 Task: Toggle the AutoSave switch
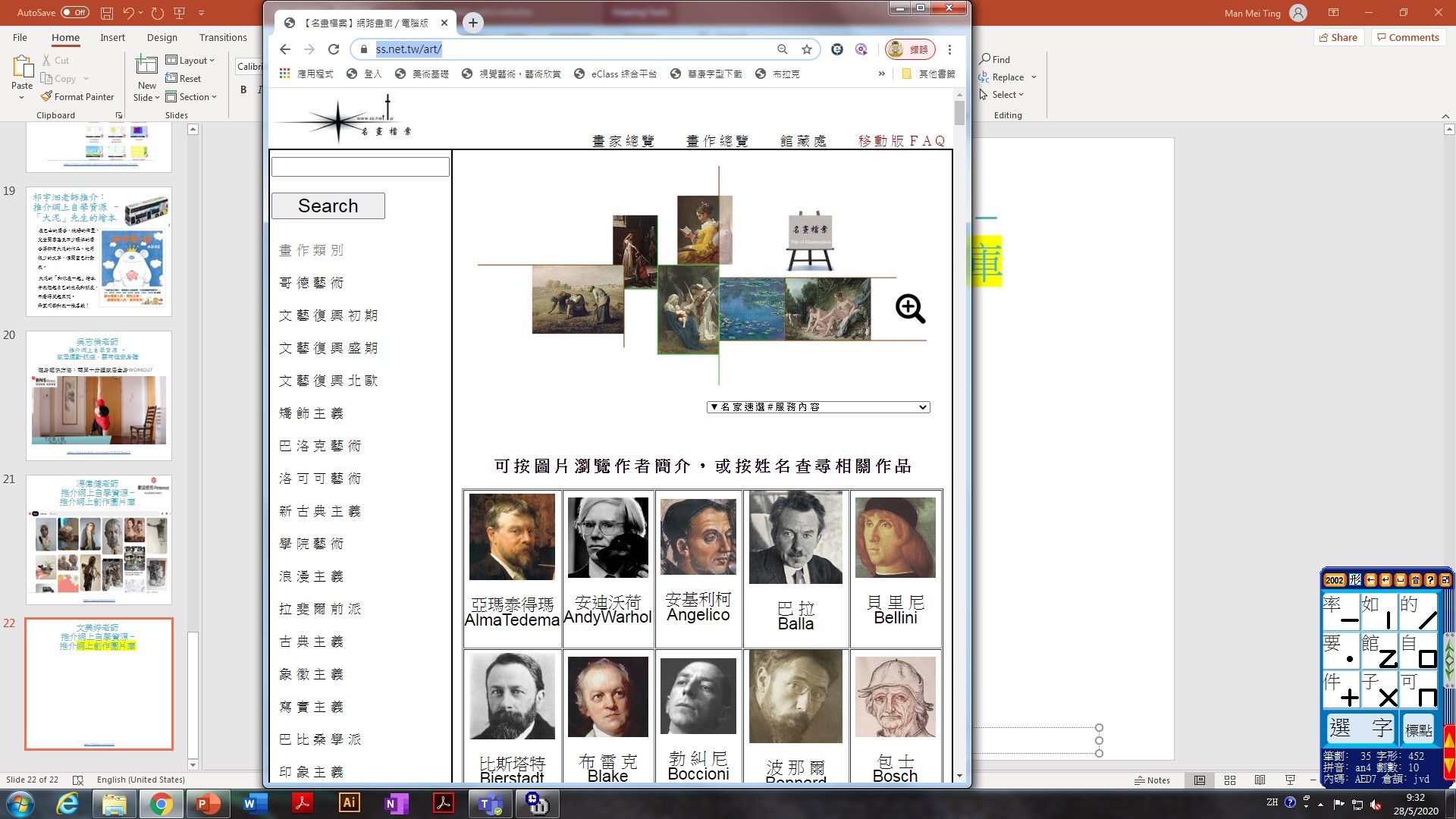pos(74,12)
